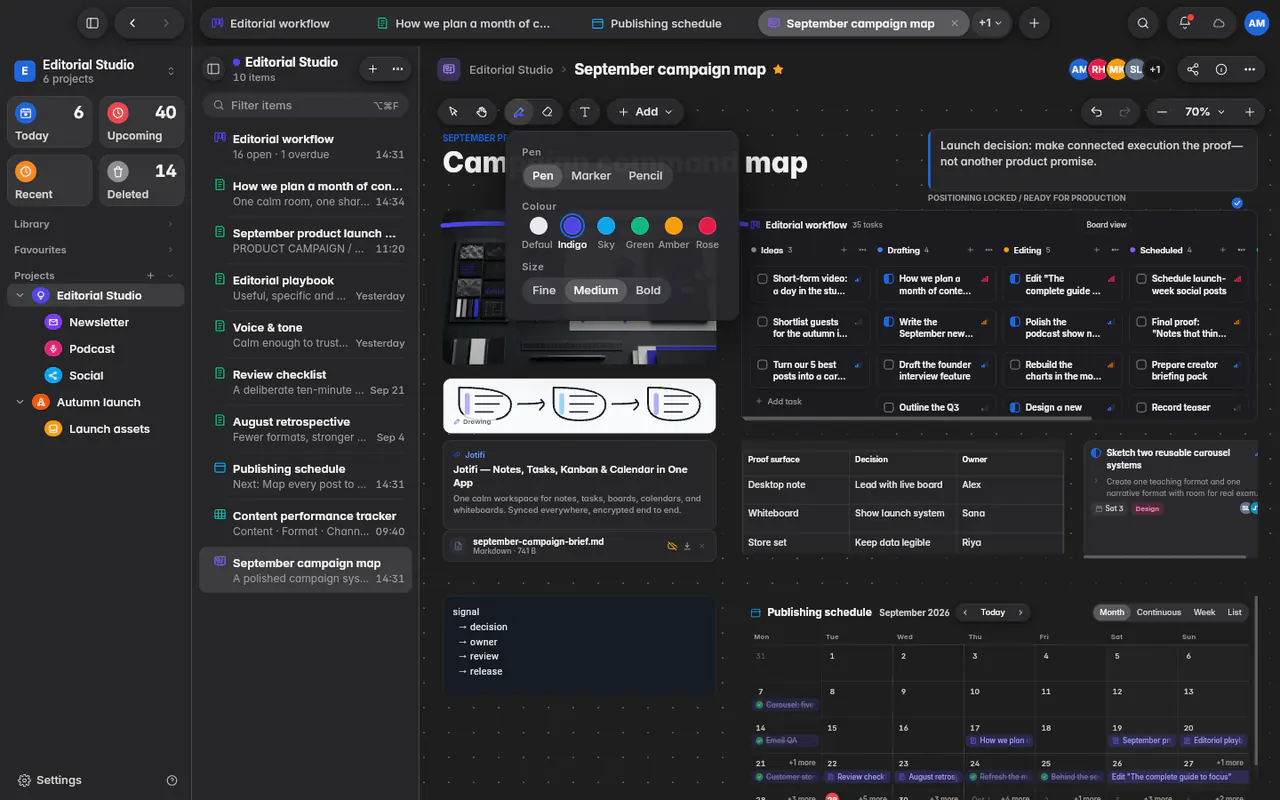1280x800 pixels.
Task: Go back with the navigation arrow
Action: click(132, 23)
